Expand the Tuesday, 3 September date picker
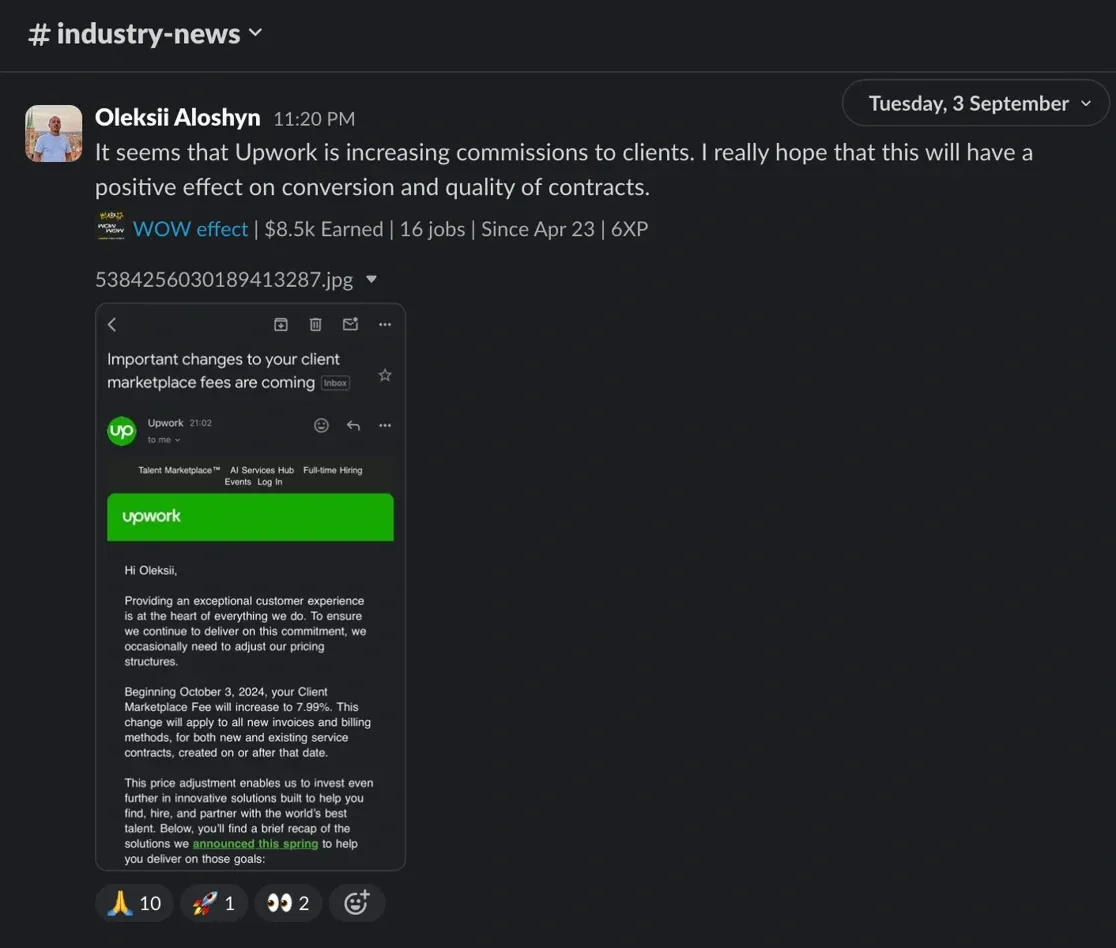The image size is (1116, 948). click(x=976, y=103)
